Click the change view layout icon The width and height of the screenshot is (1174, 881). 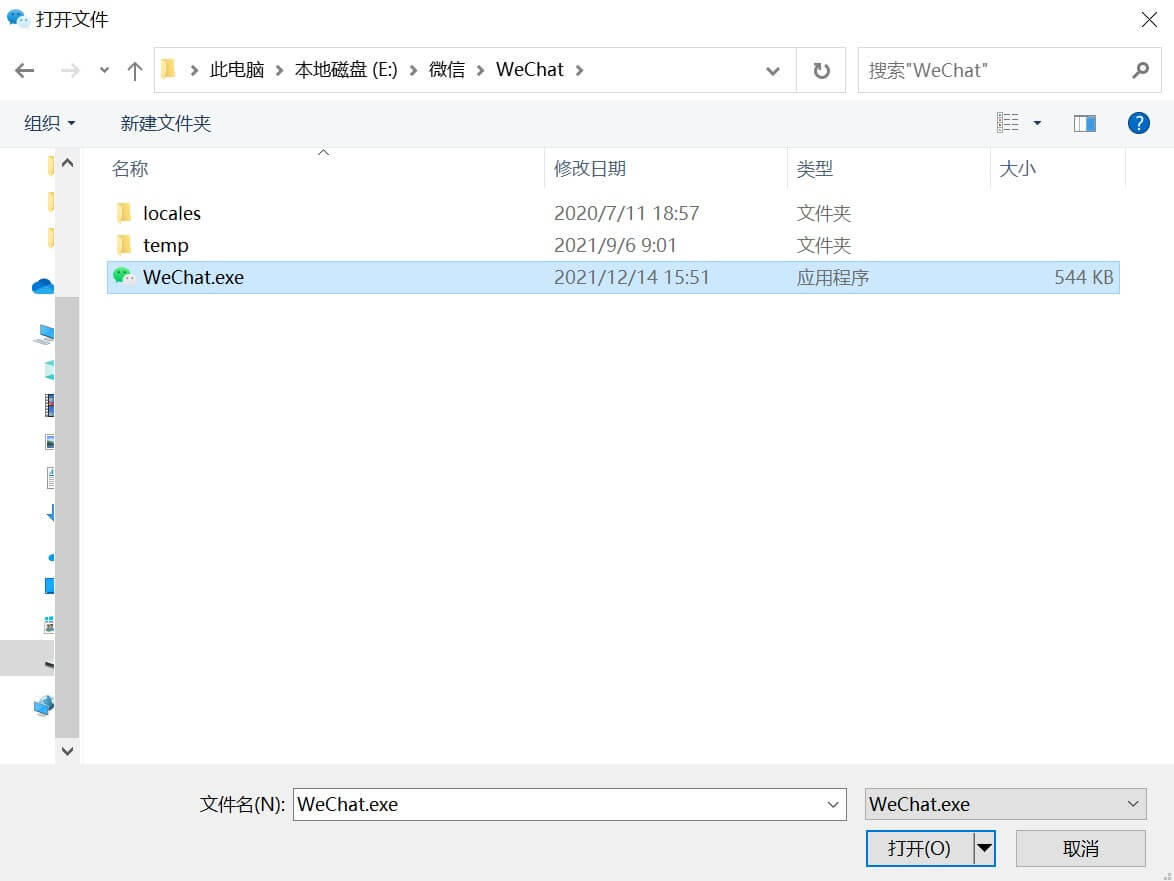[x=1008, y=121]
